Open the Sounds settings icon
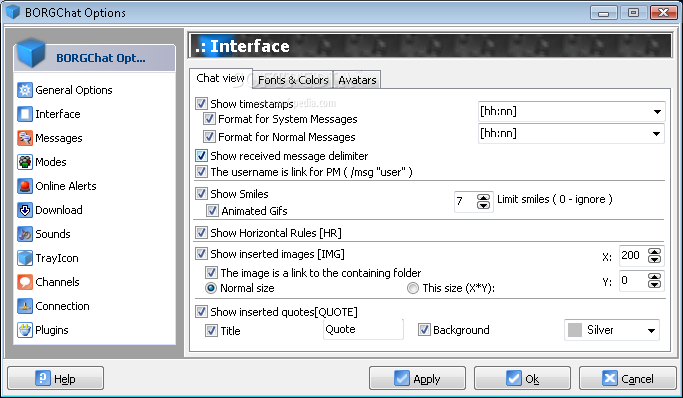This screenshot has height=398, width=683. pos(25,234)
